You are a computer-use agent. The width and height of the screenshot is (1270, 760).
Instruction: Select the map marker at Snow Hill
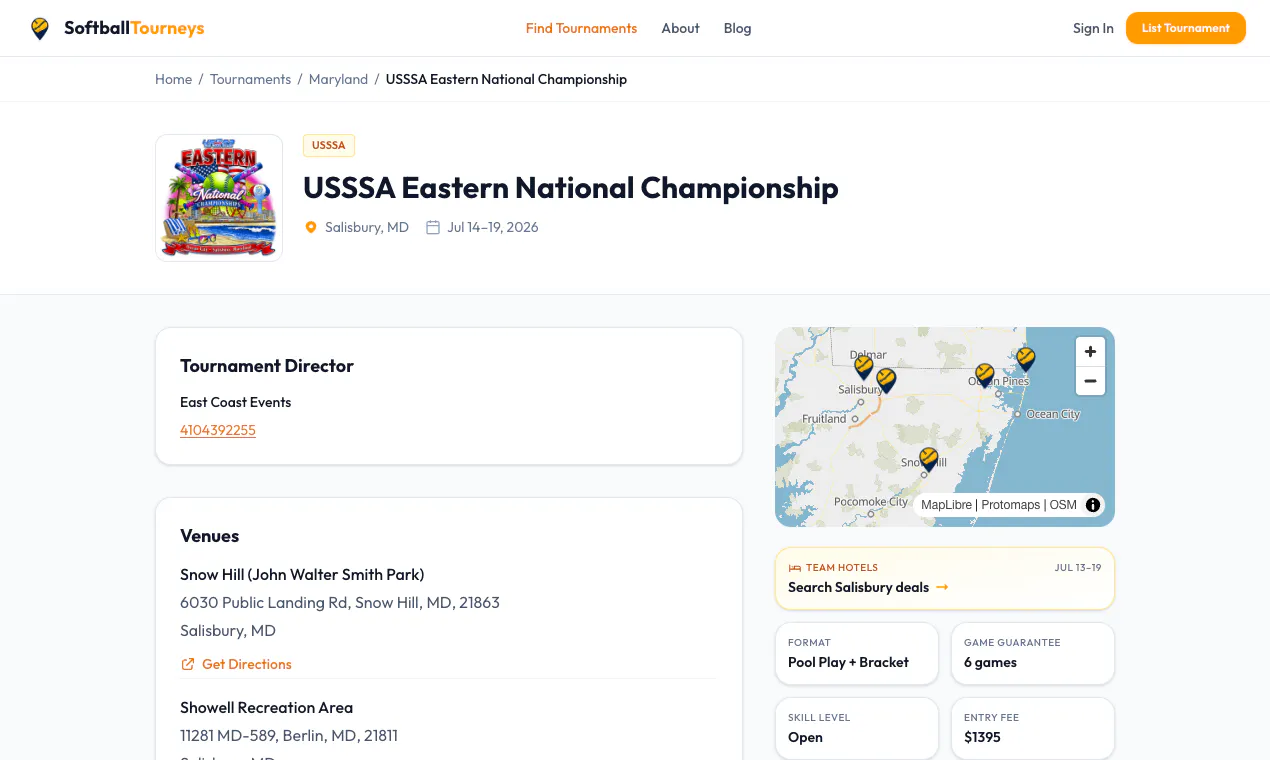[x=929, y=459]
